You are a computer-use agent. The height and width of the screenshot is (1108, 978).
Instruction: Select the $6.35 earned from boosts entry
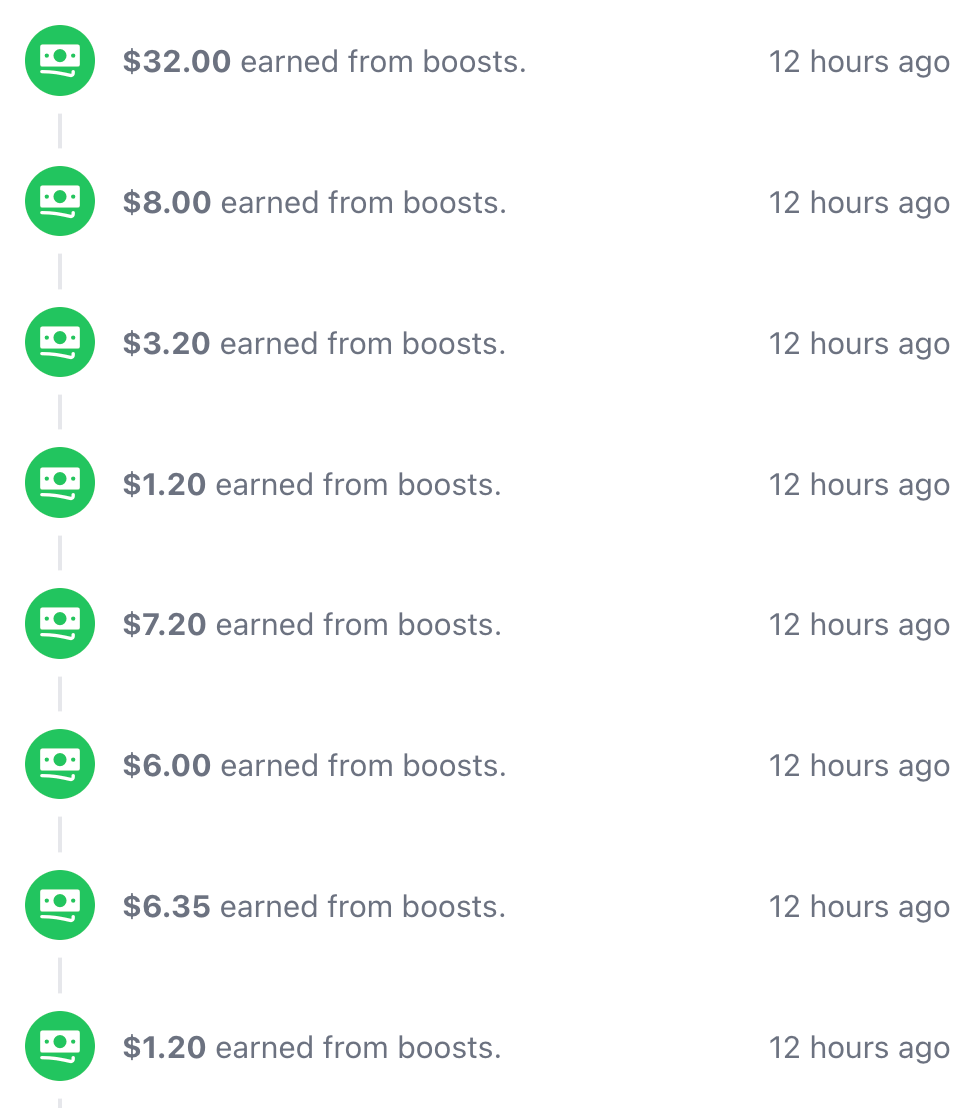point(314,907)
